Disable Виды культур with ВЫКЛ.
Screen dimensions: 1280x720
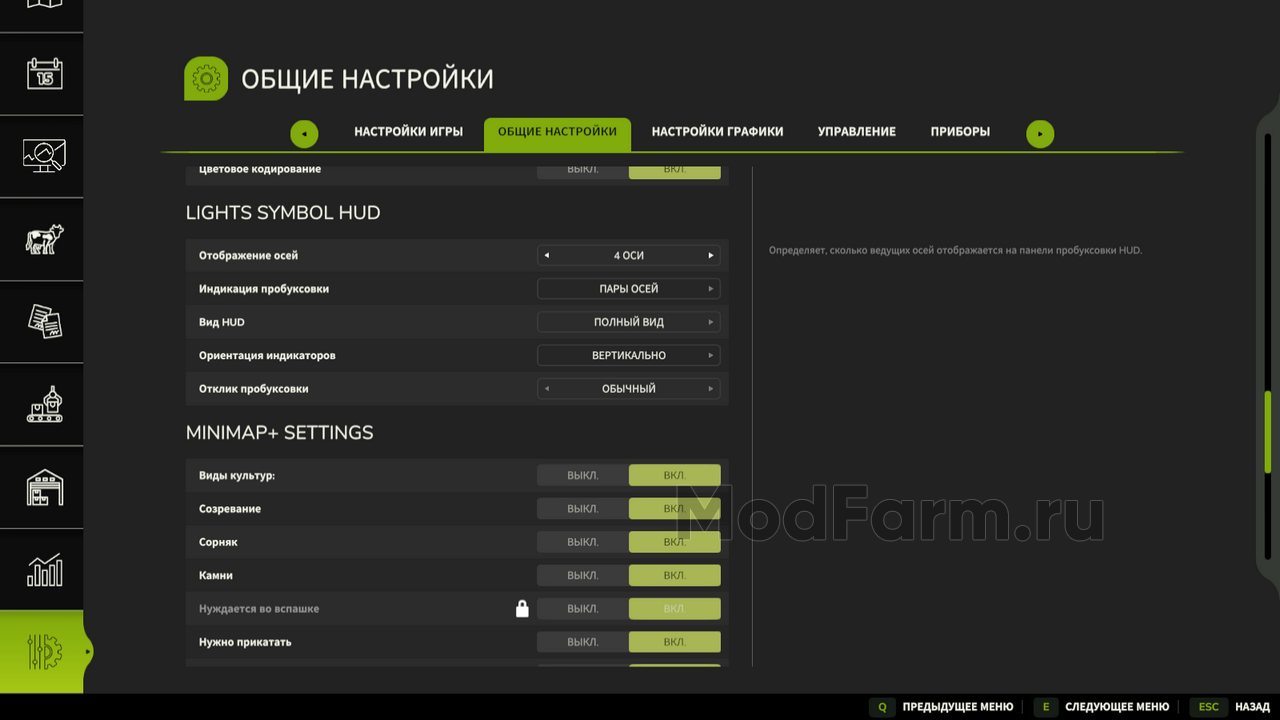tap(583, 475)
